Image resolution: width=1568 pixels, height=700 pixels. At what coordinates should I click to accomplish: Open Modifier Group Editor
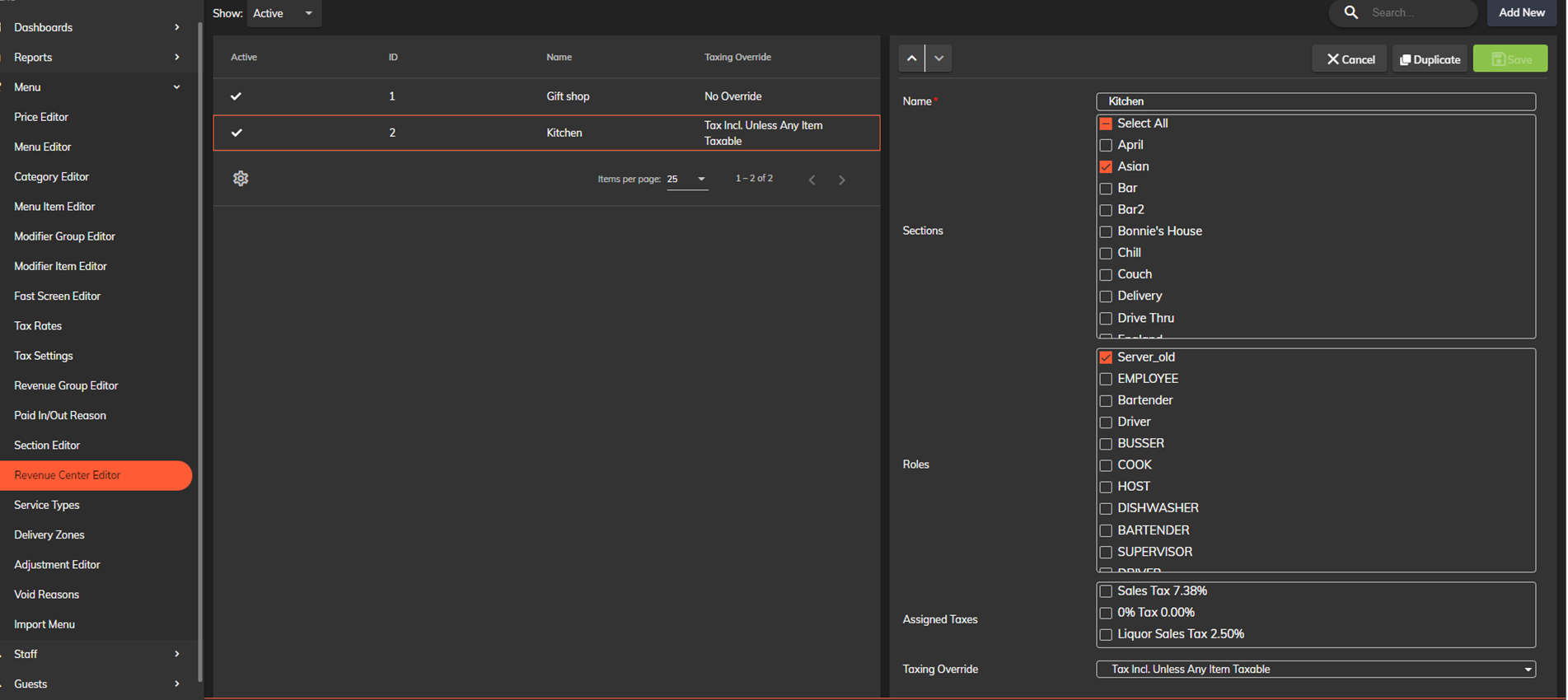pyautogui.click(x=64, y=236)
